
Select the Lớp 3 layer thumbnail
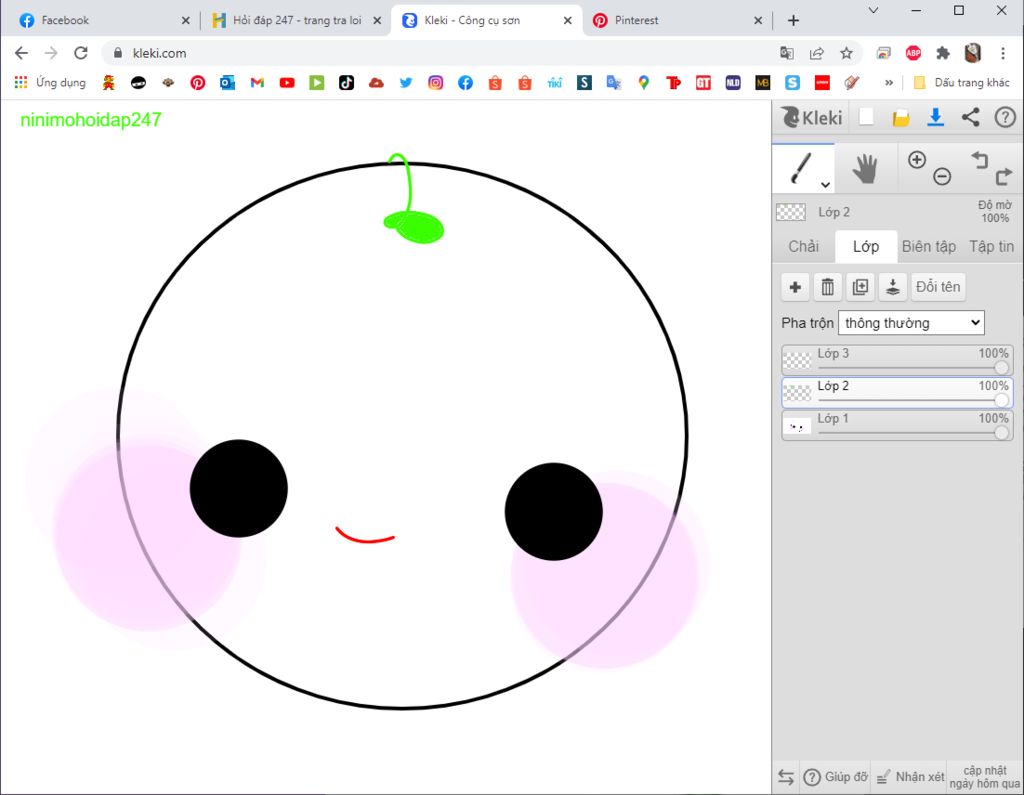[797, 360]
